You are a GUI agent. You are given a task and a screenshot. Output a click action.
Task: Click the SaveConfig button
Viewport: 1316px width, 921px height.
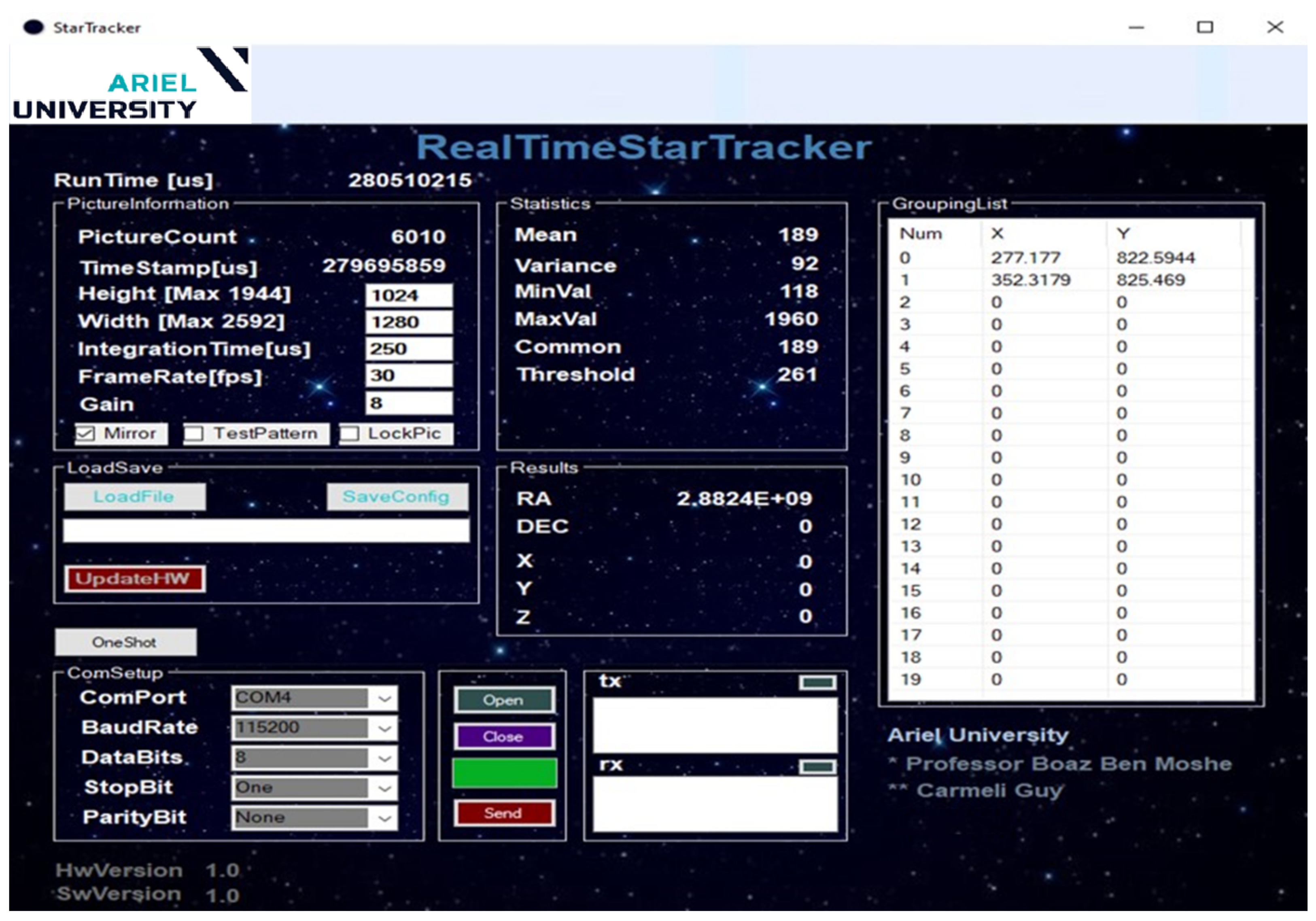[397, 497]
